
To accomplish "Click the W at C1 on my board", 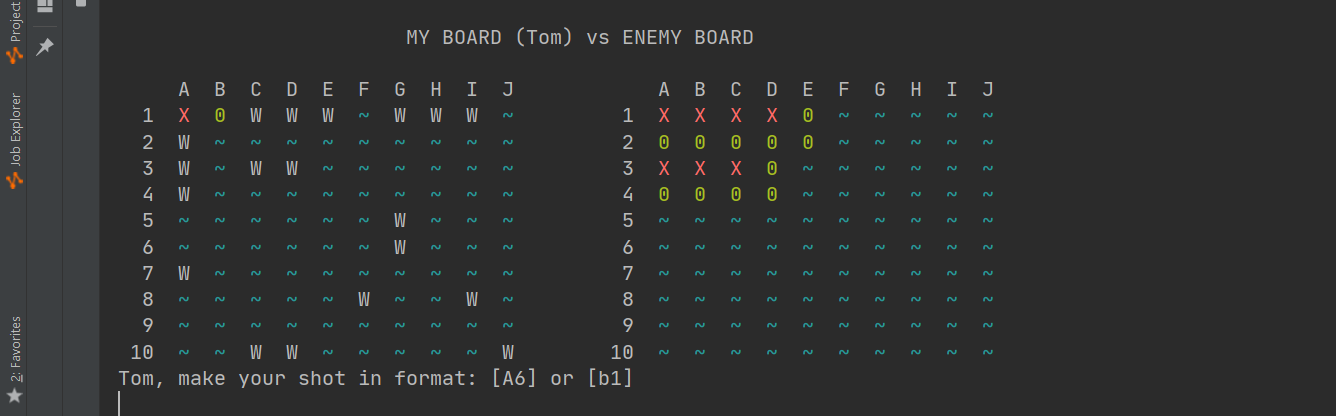I will click(256, 116).
